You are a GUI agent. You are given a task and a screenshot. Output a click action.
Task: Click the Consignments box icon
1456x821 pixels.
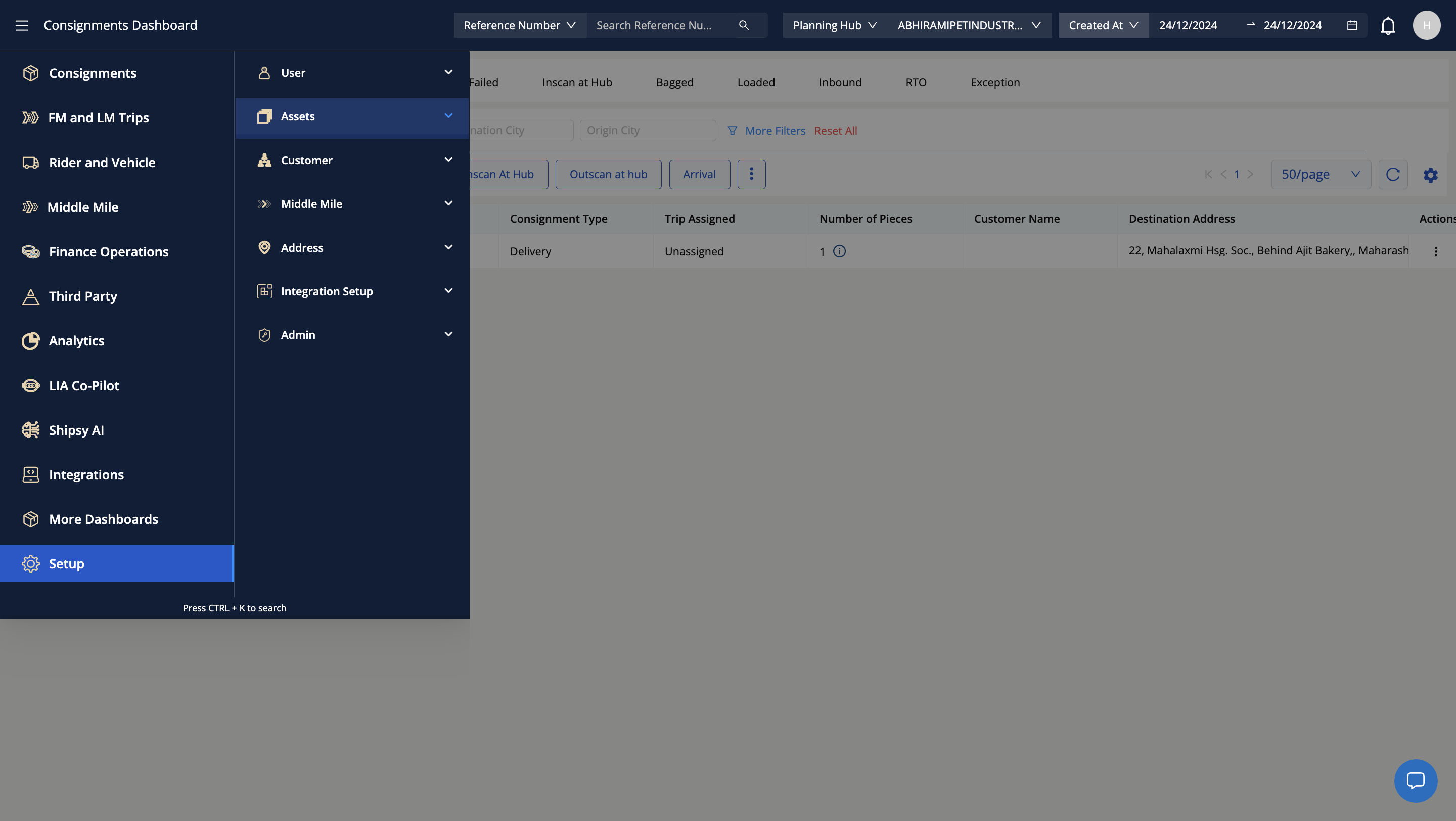(30, 73)
